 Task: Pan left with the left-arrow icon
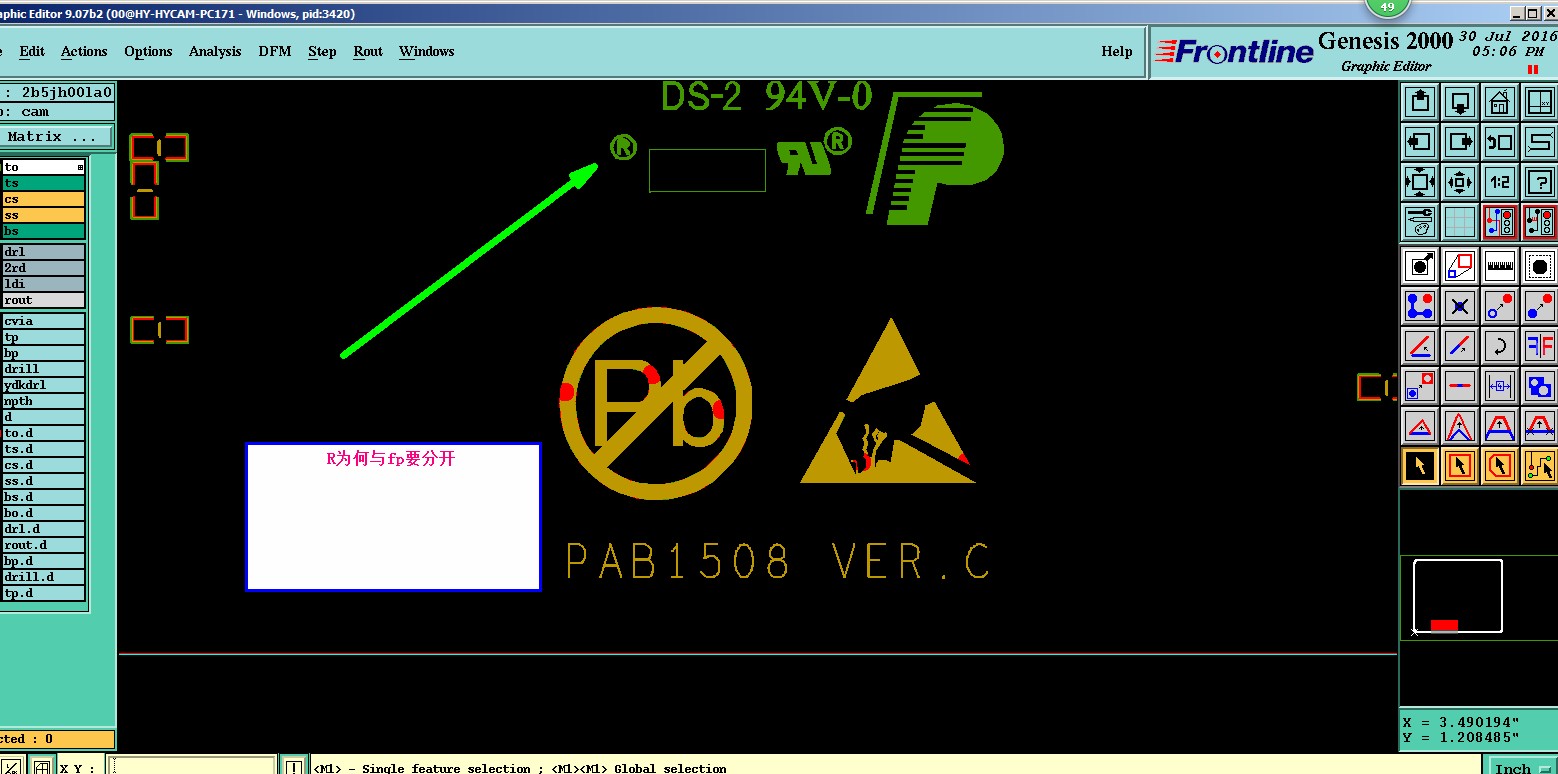tap(1420, 142)
